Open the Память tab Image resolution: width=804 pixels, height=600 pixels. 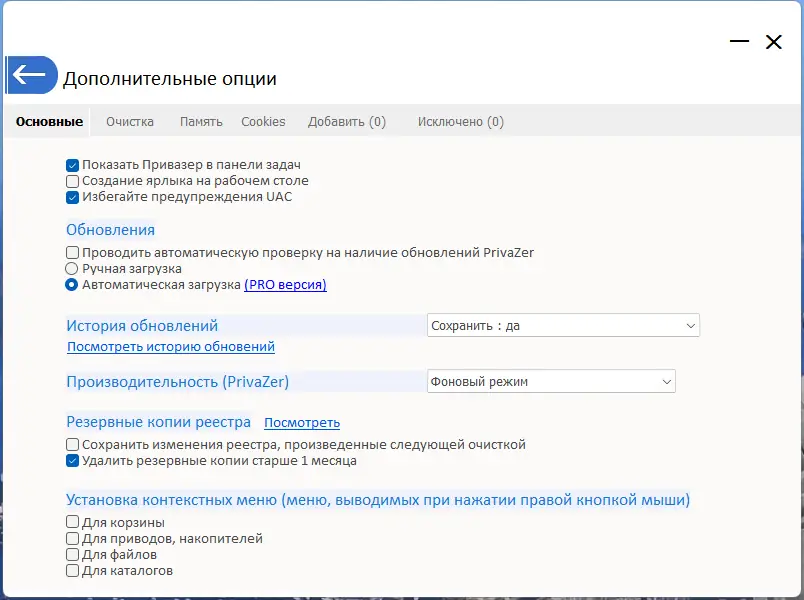pos(201,122)
